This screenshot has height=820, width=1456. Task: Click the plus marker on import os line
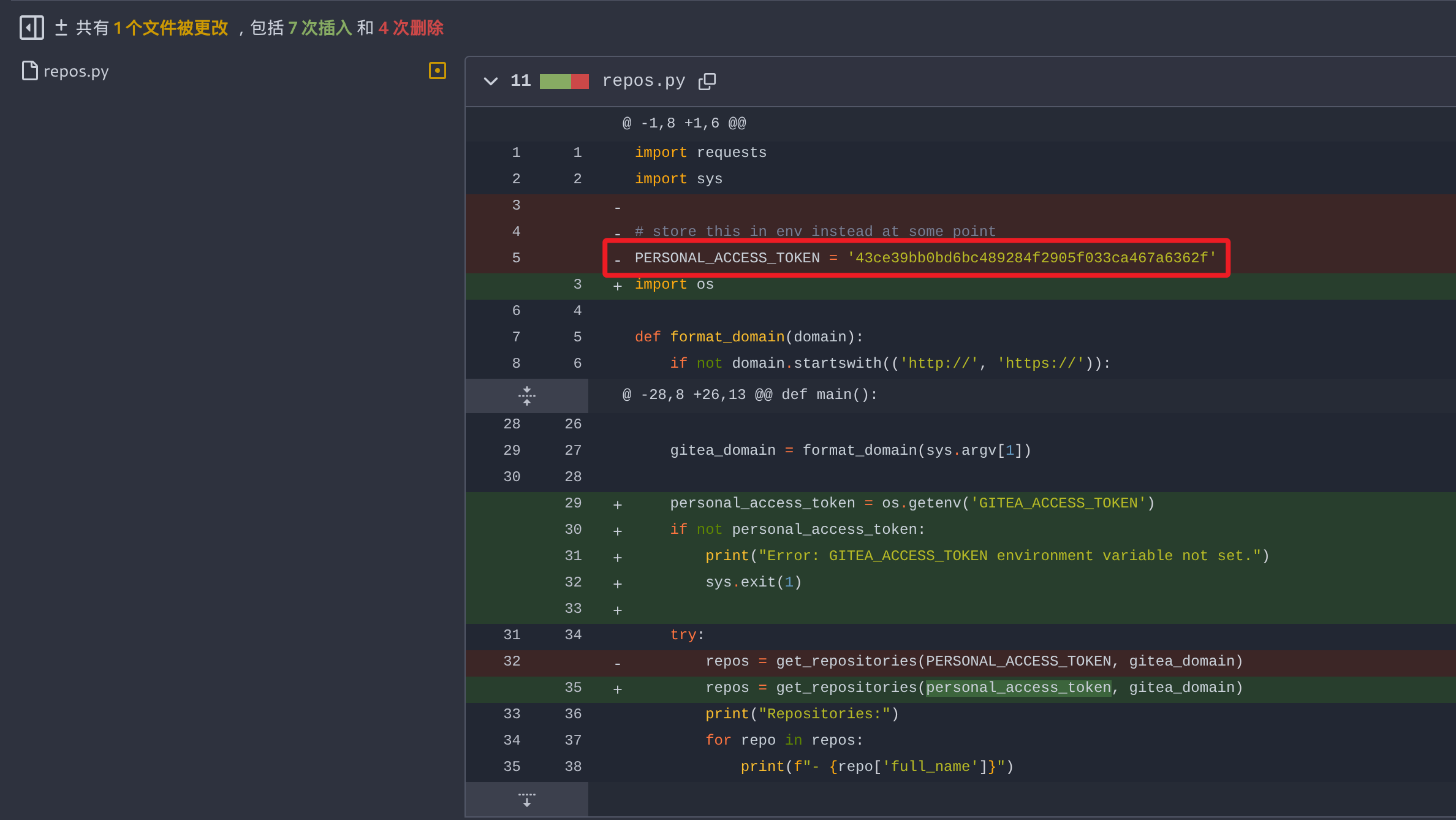tap(617, 286)
